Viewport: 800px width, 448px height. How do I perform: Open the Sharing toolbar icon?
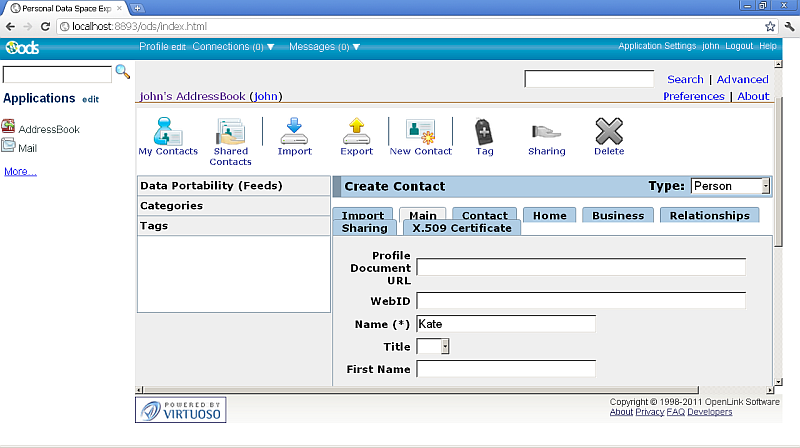546,131
